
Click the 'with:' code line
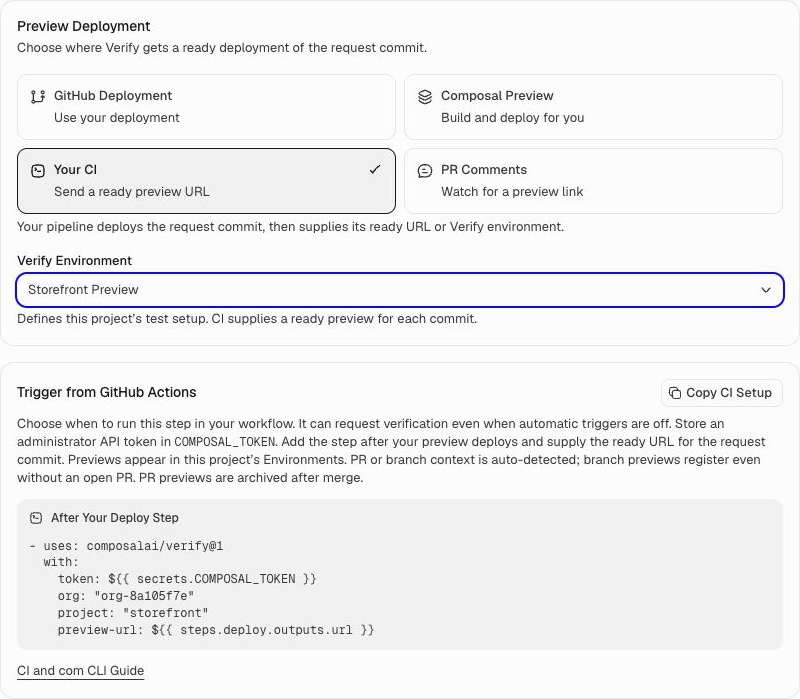pyautogui.click(x=61, y=562)
